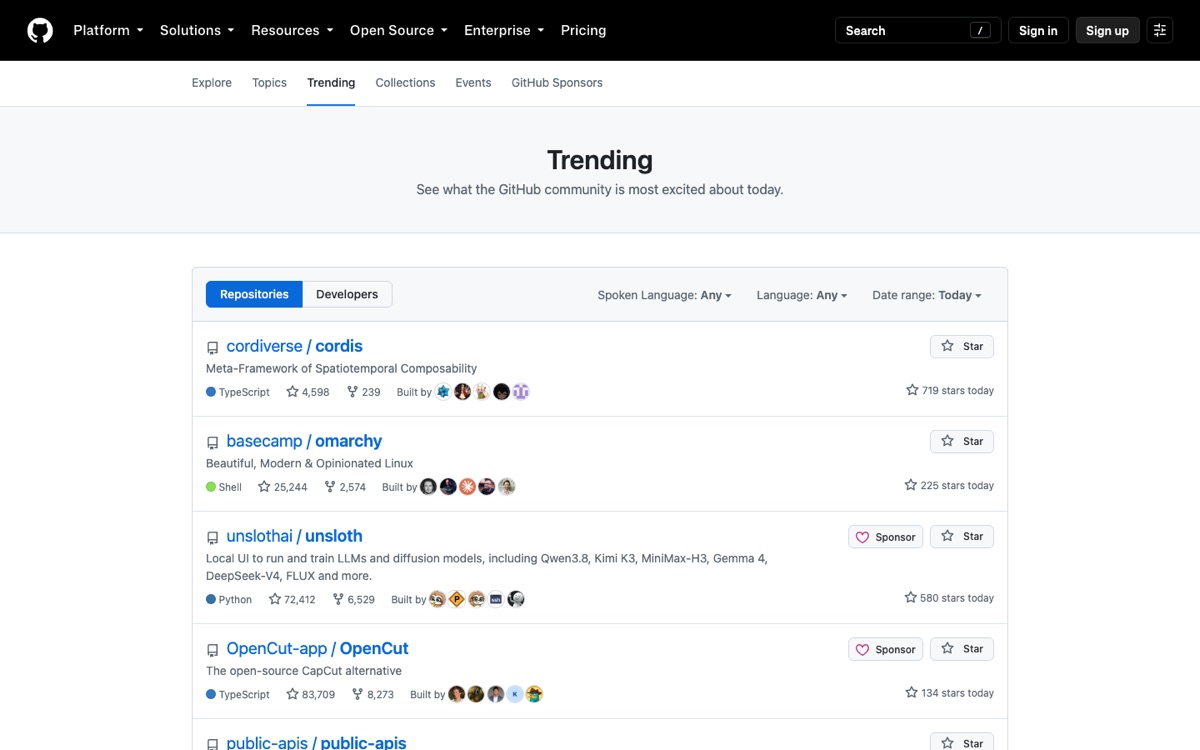Go to the Events tab
The height and width of the screenshot is (750, 1200).
click(473, 83)
